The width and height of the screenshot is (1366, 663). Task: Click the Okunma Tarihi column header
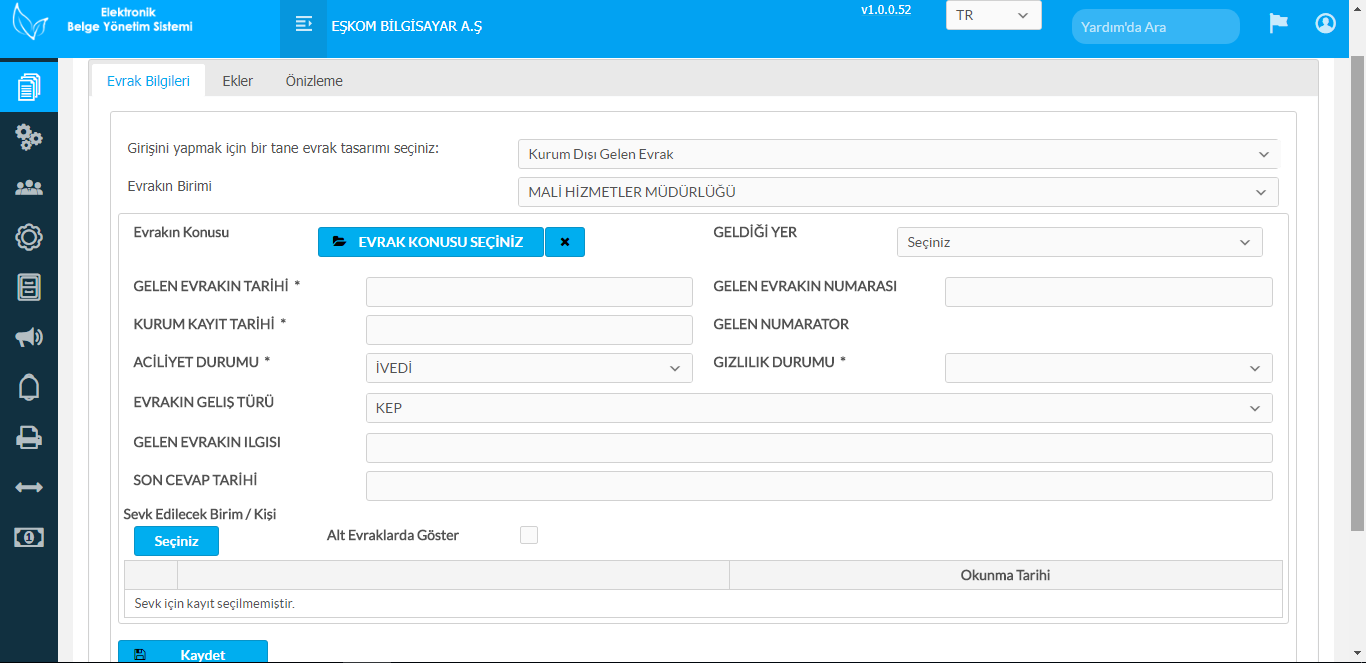1005,575
